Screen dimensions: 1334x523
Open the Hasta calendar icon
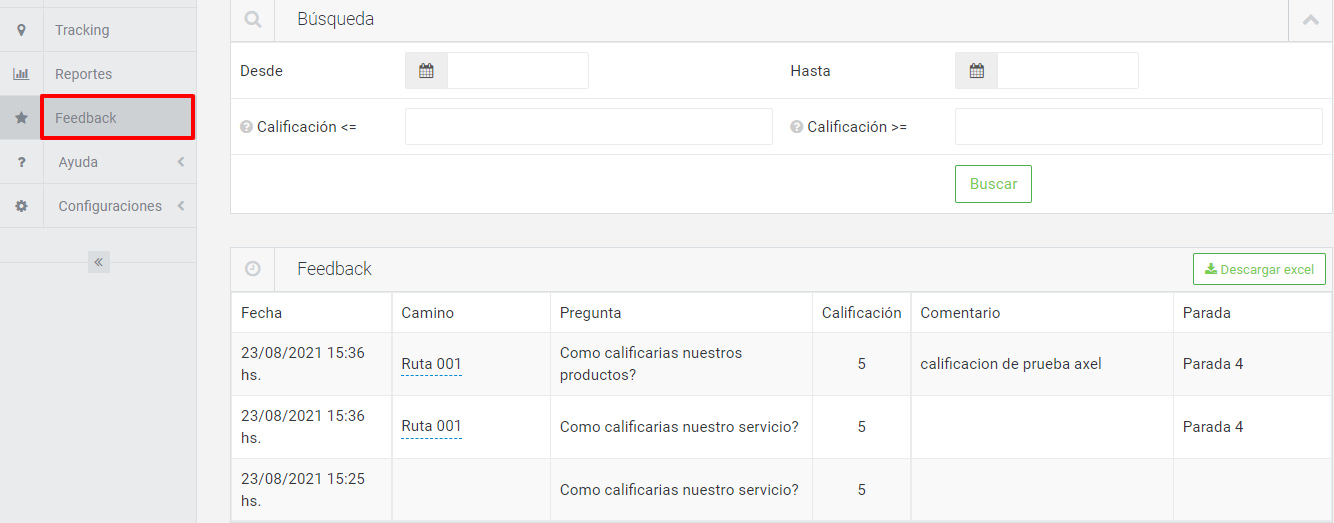coord(977,71)
